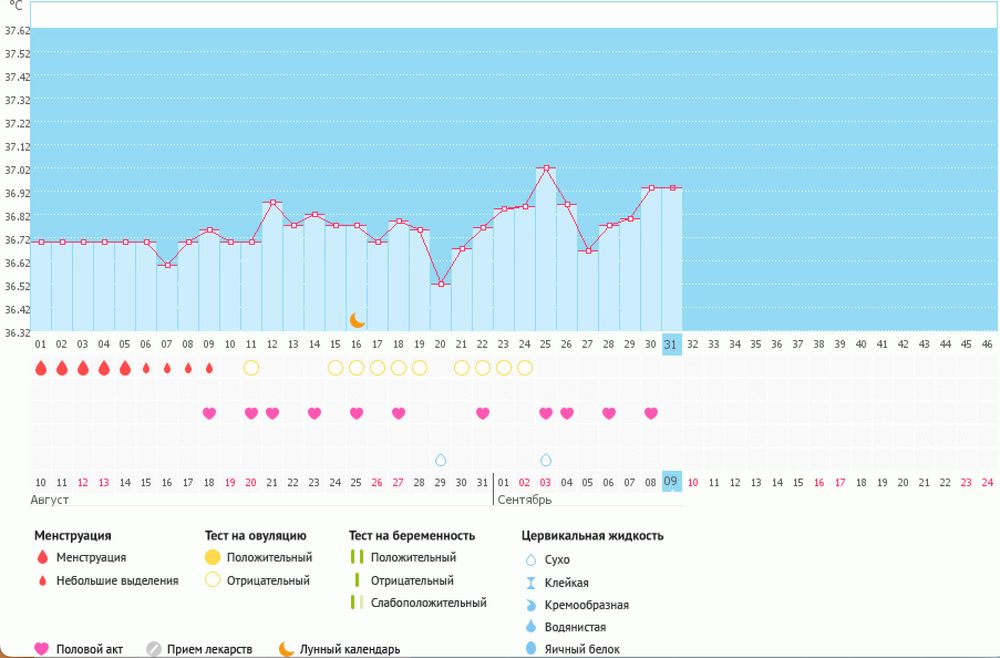Click the gray pill medication legend icon
Screen dimensions: 1000x658
[x=154, y=649]
